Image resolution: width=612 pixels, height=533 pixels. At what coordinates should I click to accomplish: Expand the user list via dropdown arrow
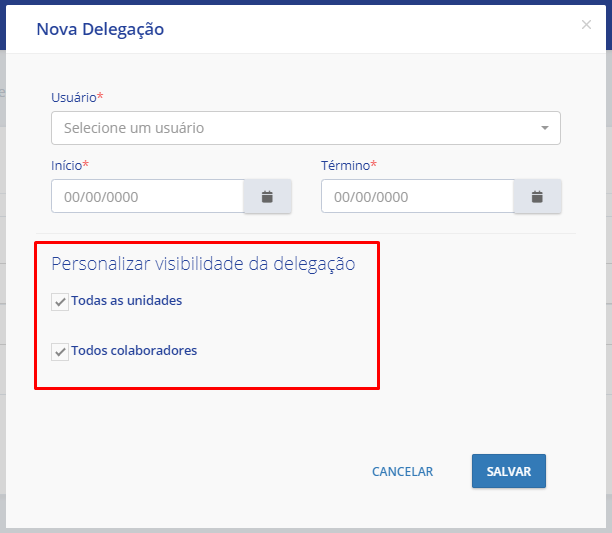click(544, 128)
